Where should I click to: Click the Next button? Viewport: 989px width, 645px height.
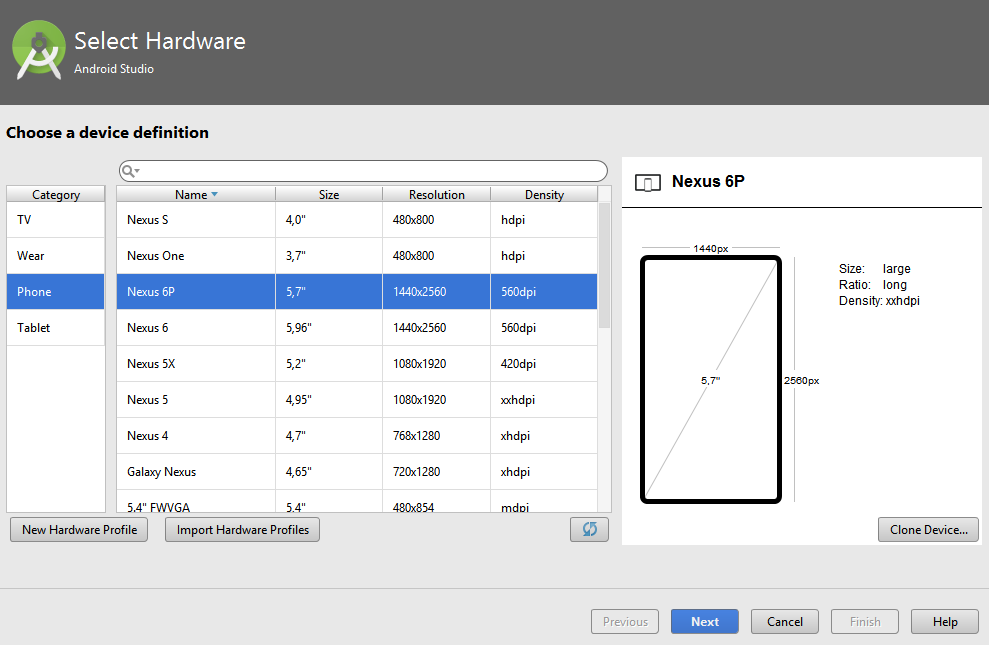705,622
